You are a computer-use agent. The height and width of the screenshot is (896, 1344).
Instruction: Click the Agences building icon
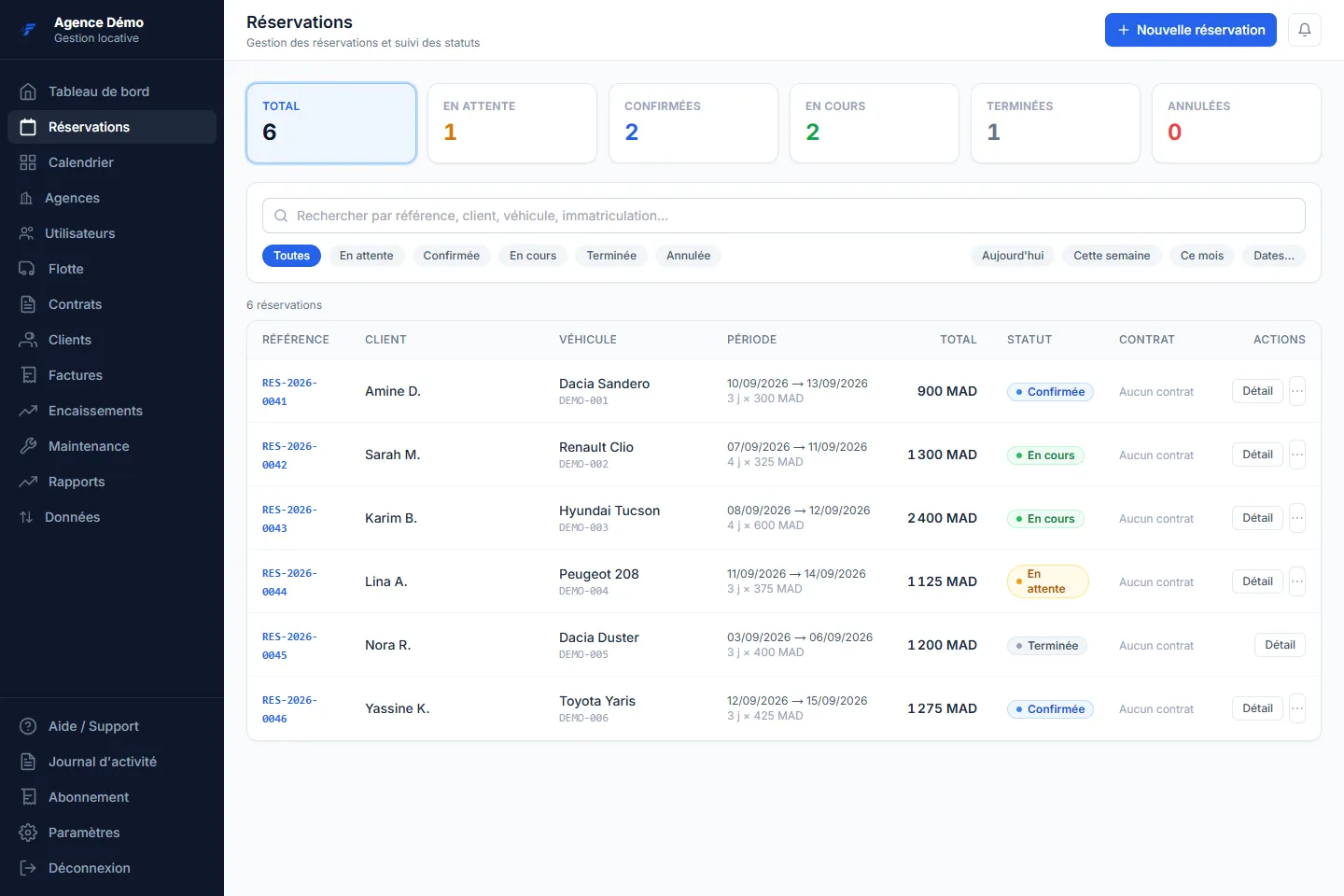click(x=26, y=198)
